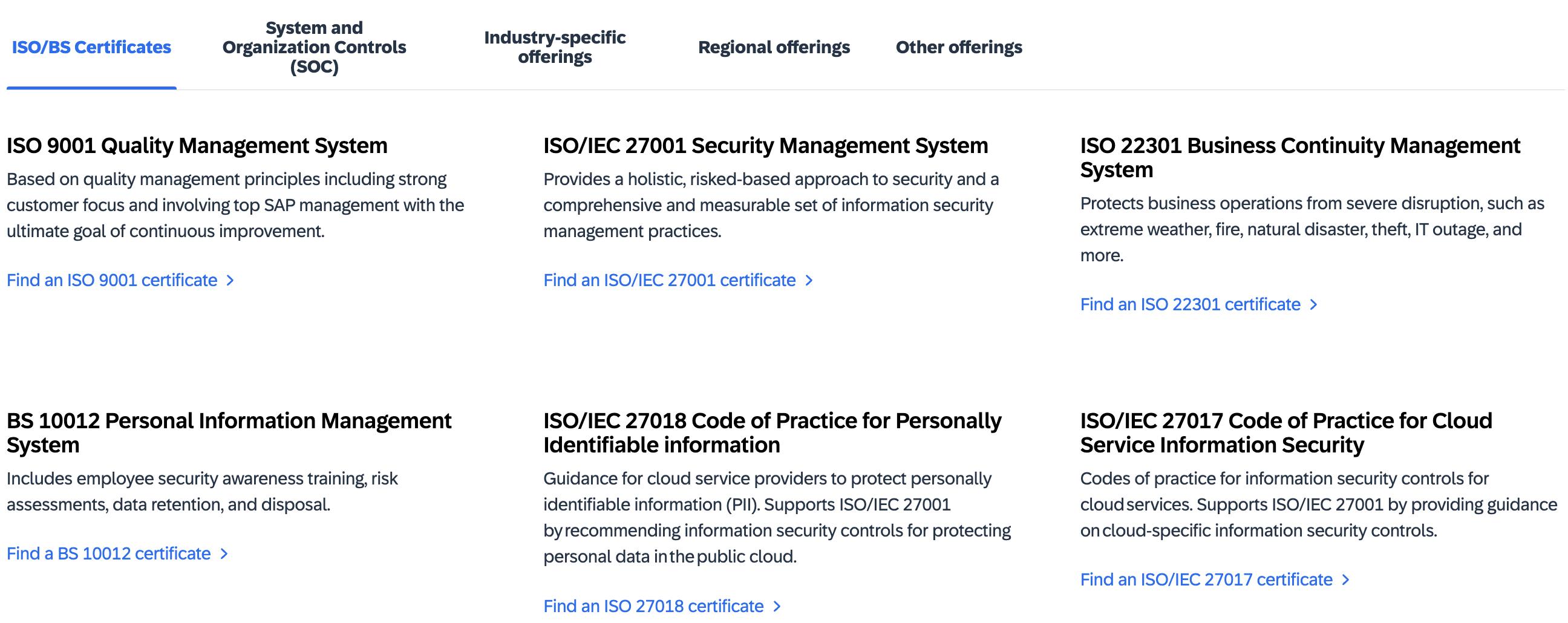This screenshot has width=1568, height=623.
Task: Follow 'Find an ISO/IEC 27001 certificate' link
Action: pos(670,281)
